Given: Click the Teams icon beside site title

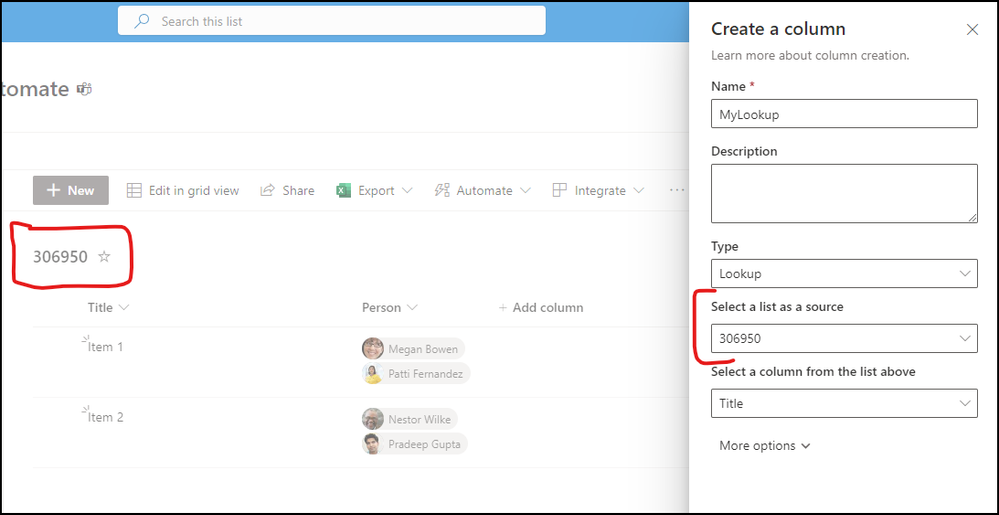Looking at the screenshot, I should [84, 89].
